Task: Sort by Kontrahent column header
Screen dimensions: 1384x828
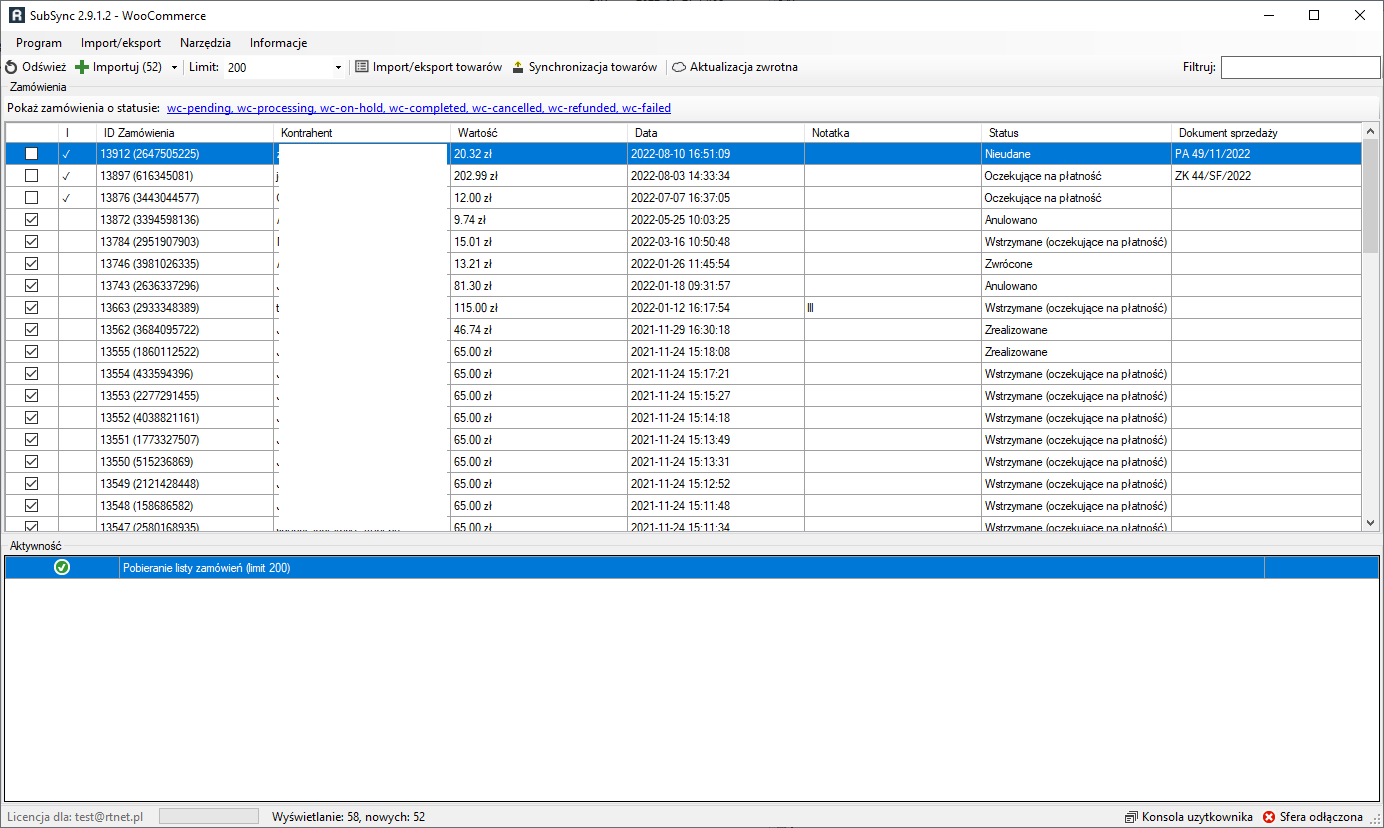Action: 362,133
